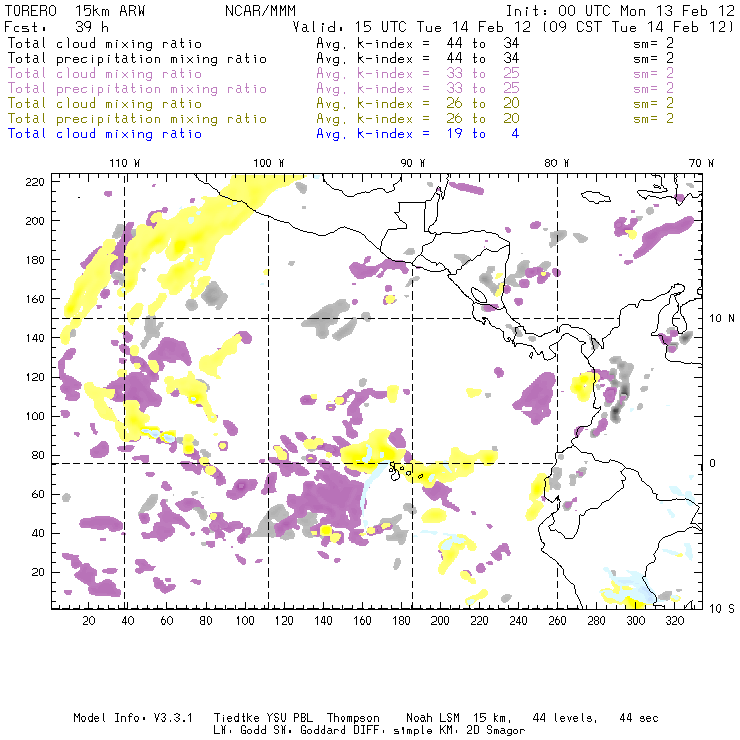
Task: Click purple 'Total cloud mixing ratio' legend entry
Action: [105, 74]
